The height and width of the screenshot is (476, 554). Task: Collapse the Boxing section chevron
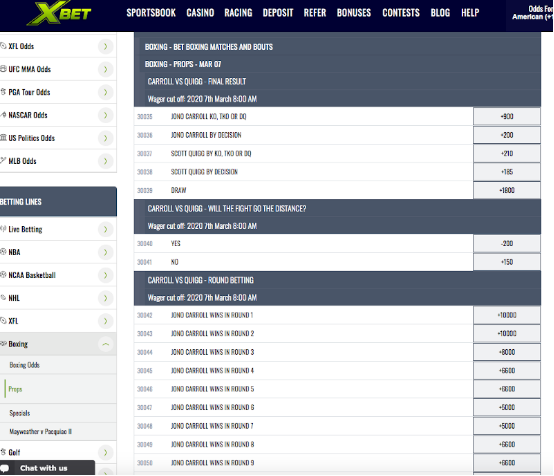[106, 344]
